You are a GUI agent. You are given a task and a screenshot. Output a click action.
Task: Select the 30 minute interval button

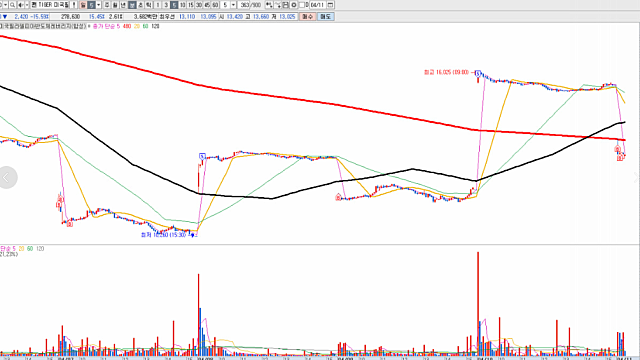point(199,5)
